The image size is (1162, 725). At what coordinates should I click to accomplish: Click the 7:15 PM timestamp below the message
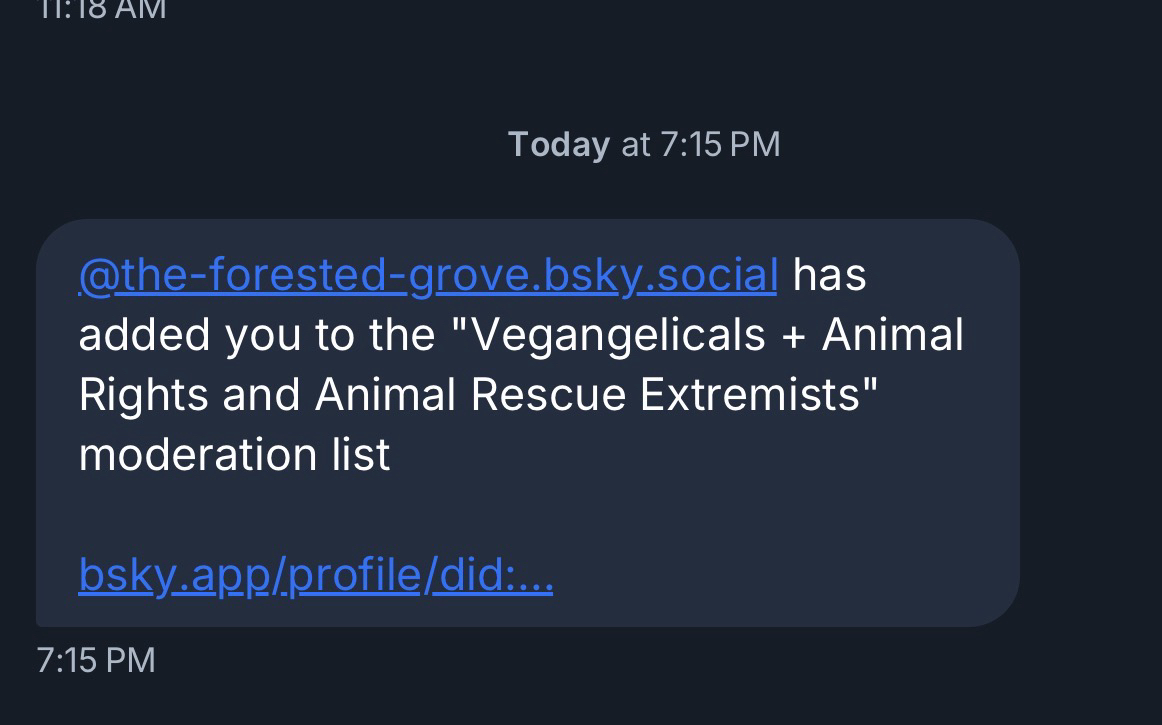coord(96,660)
